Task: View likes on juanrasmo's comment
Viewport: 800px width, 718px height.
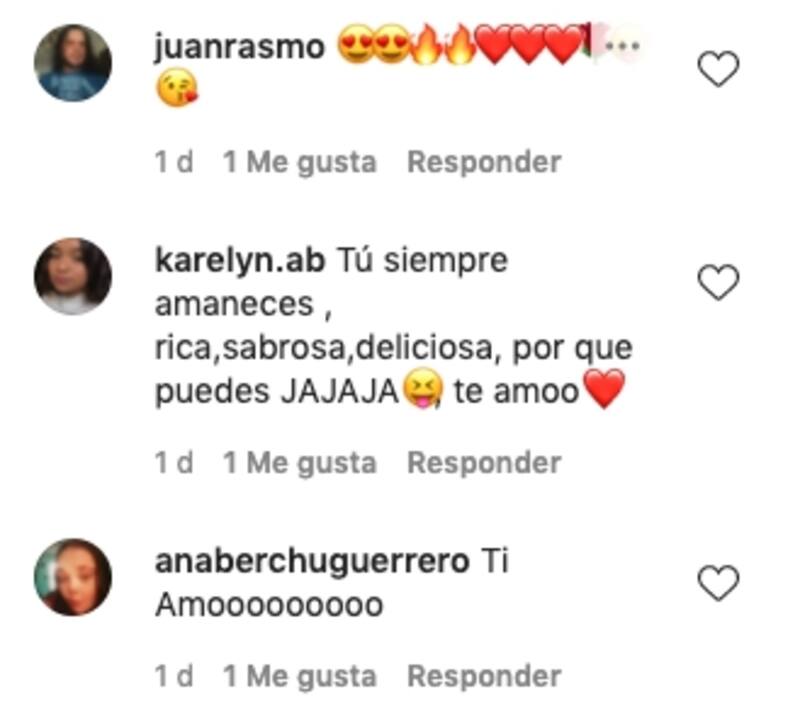Action: click(300, 162)
